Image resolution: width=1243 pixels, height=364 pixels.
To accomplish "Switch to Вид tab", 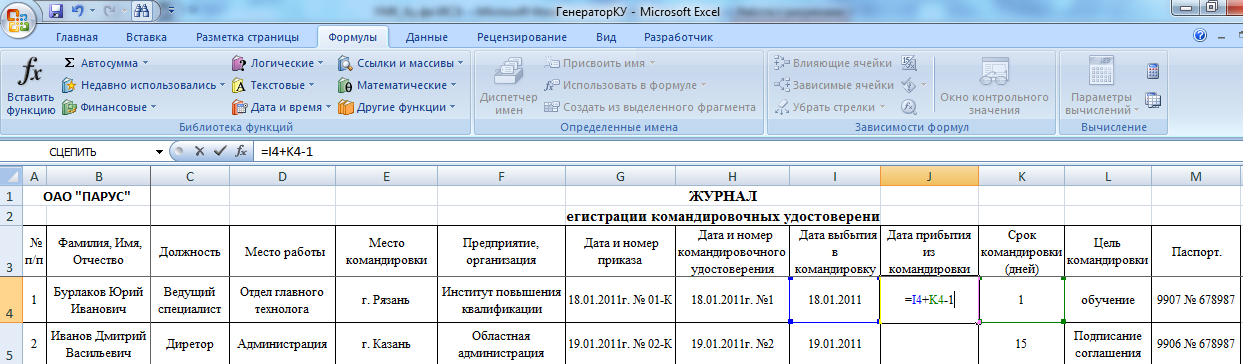I will pos(606,37).
